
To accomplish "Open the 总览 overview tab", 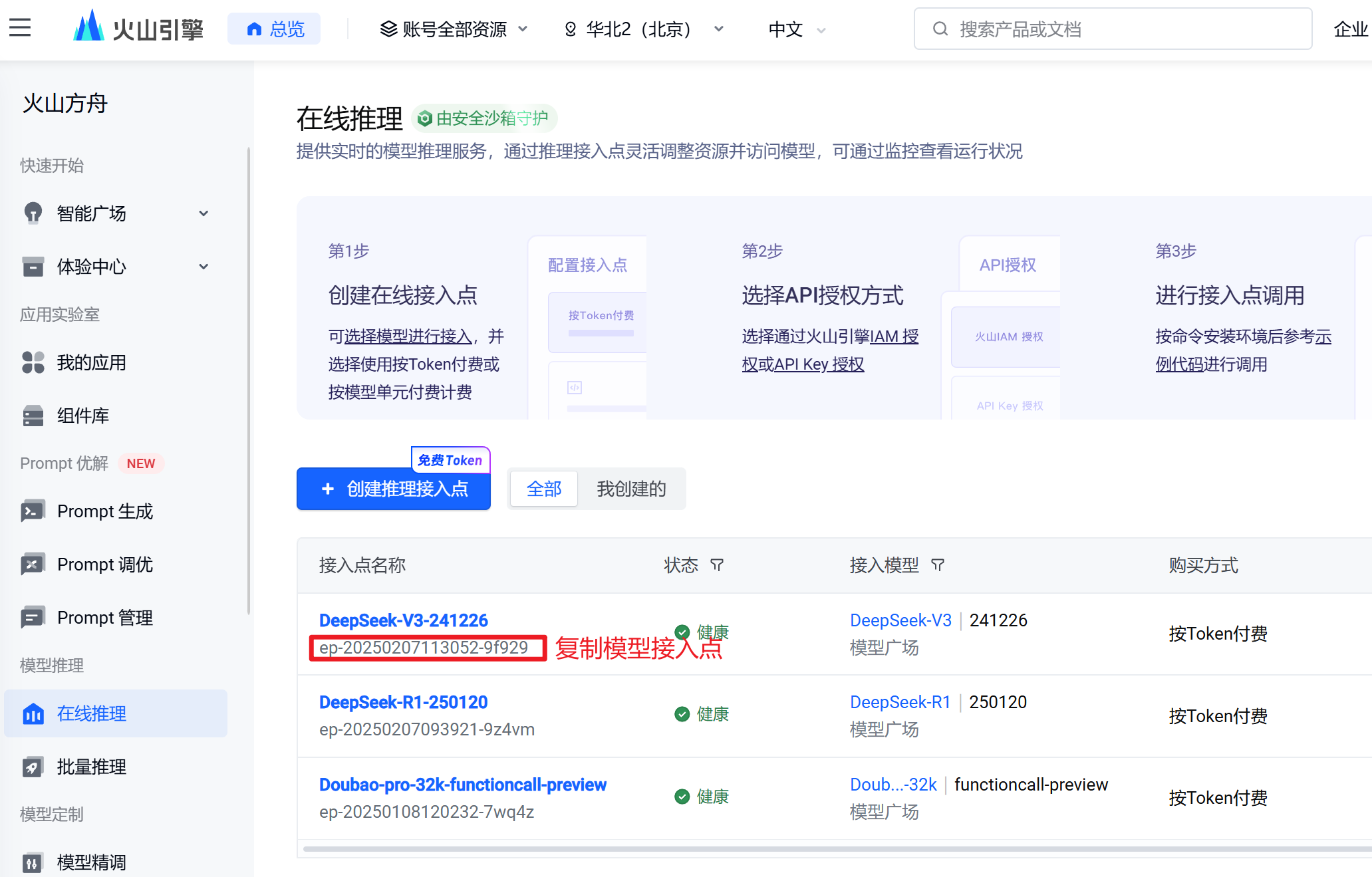I will (x=274, y=29).
